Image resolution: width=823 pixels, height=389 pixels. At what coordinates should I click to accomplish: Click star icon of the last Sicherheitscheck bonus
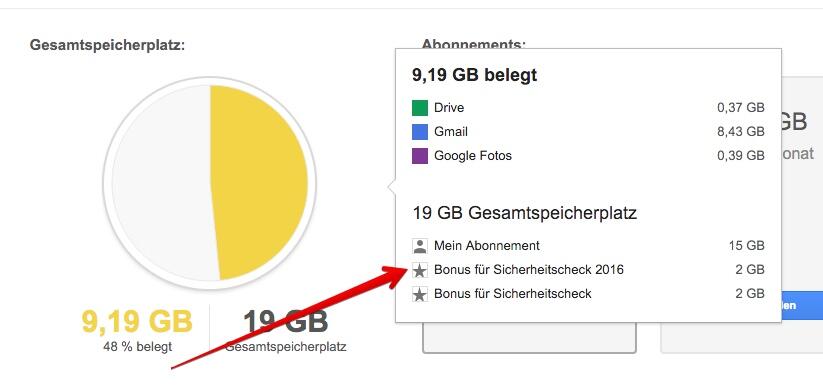pos(420,294)
